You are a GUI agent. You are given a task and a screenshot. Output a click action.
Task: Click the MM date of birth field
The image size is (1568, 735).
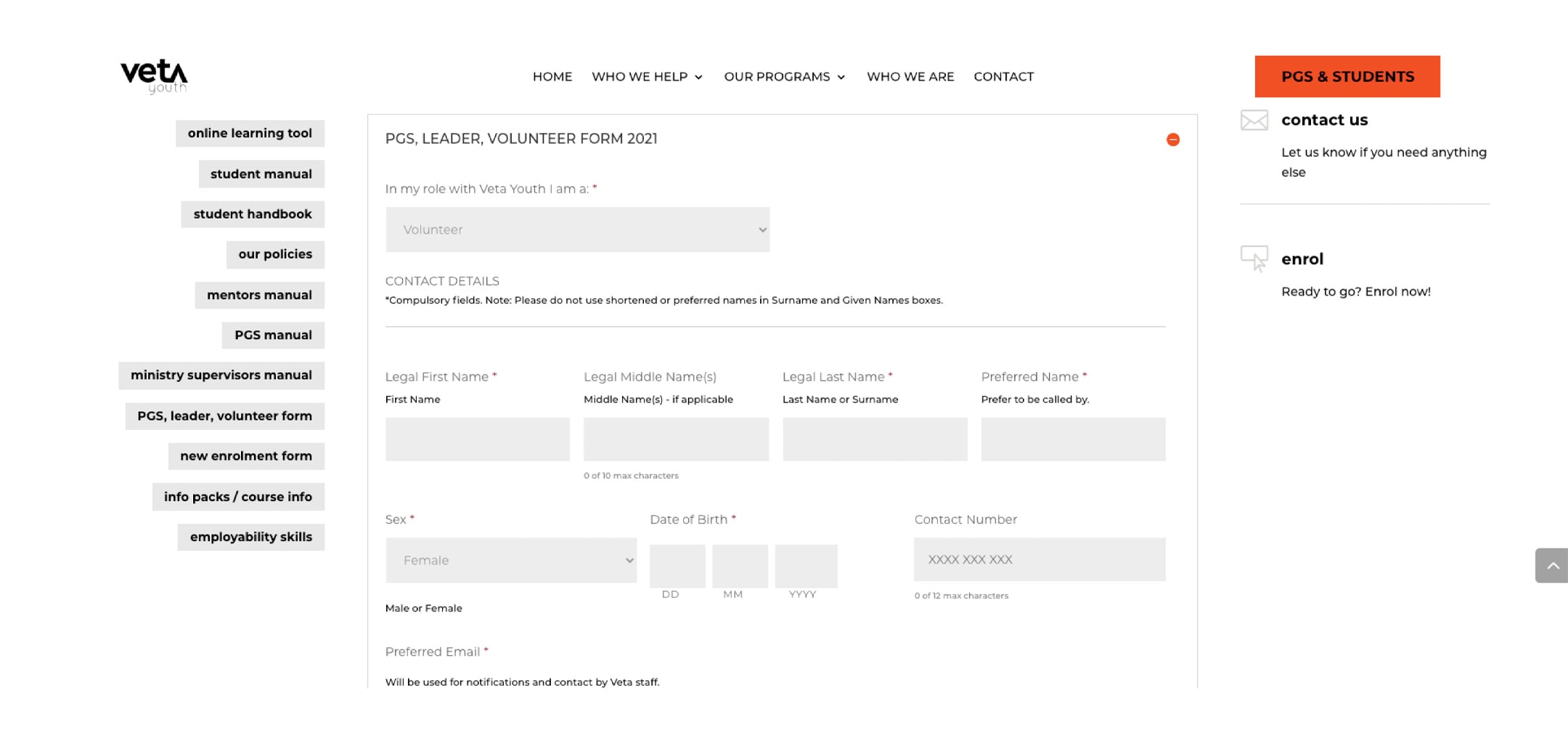pos(740,566)
